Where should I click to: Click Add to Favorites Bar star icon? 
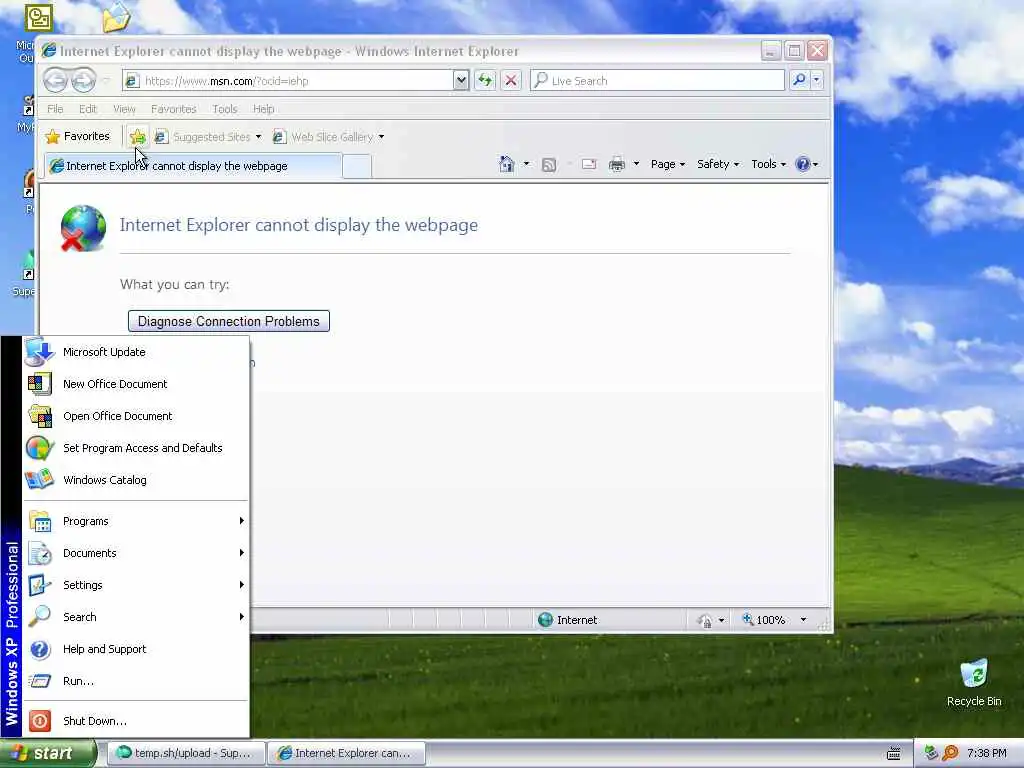coord(138,136)
